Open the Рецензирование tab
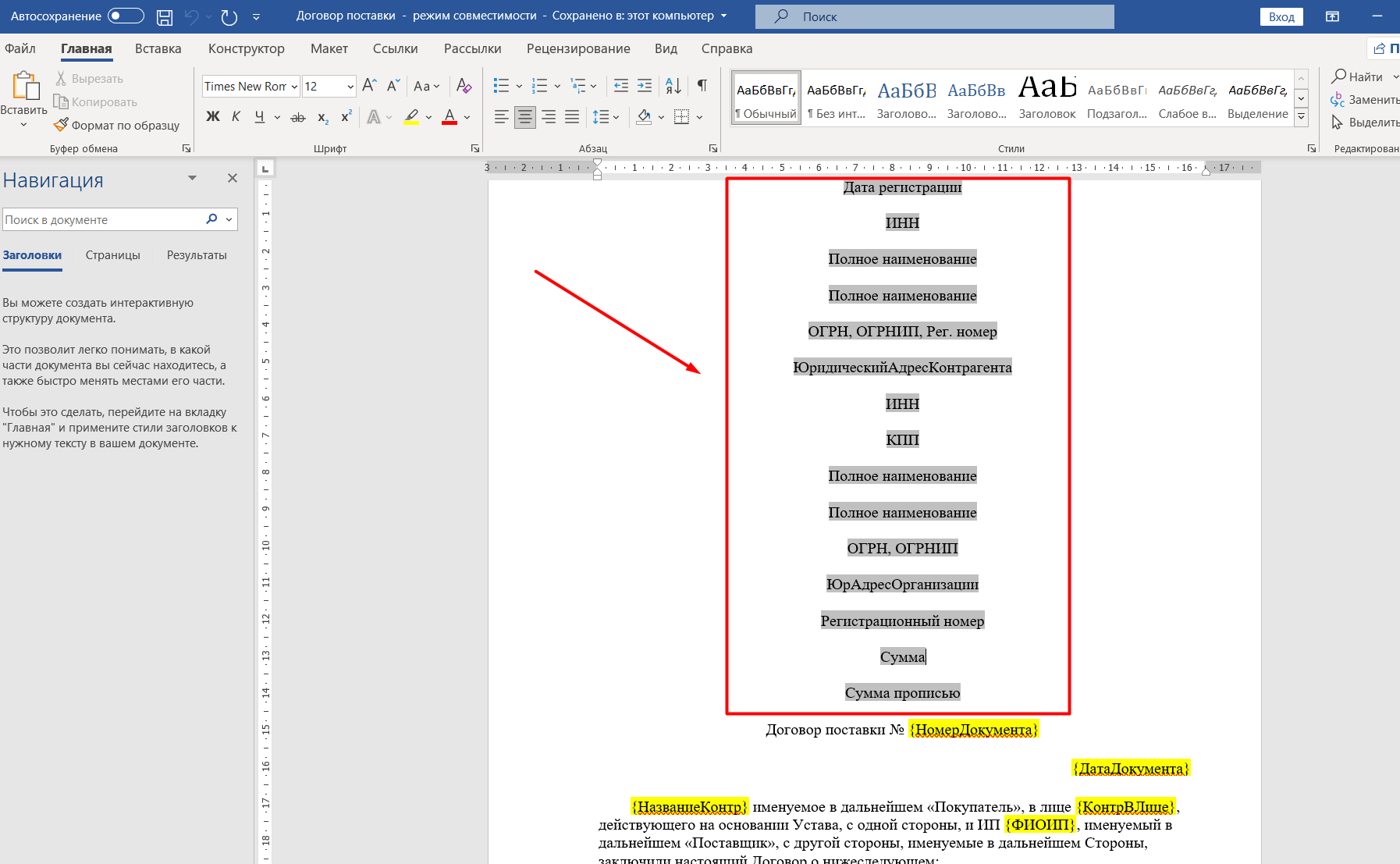This screenshot has height=864, width=1400. pos(578,48)
